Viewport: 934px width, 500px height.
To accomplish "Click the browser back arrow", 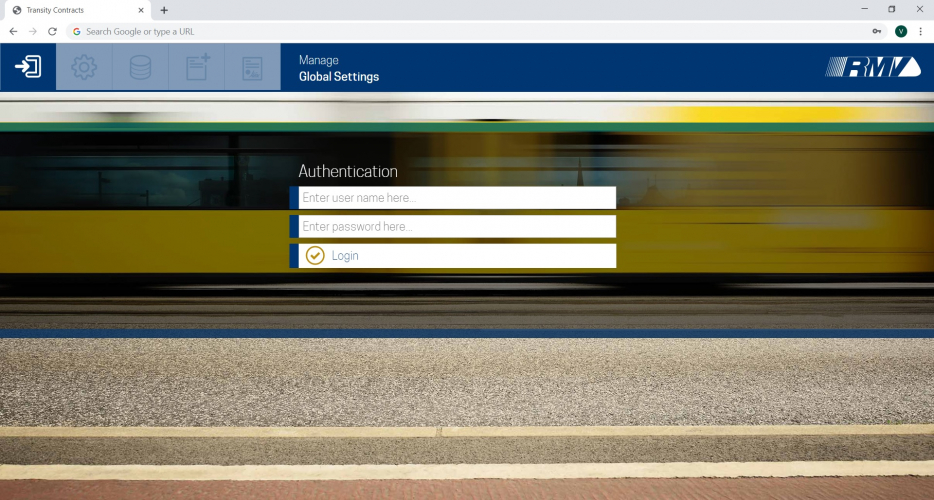I will pos(13,32).
